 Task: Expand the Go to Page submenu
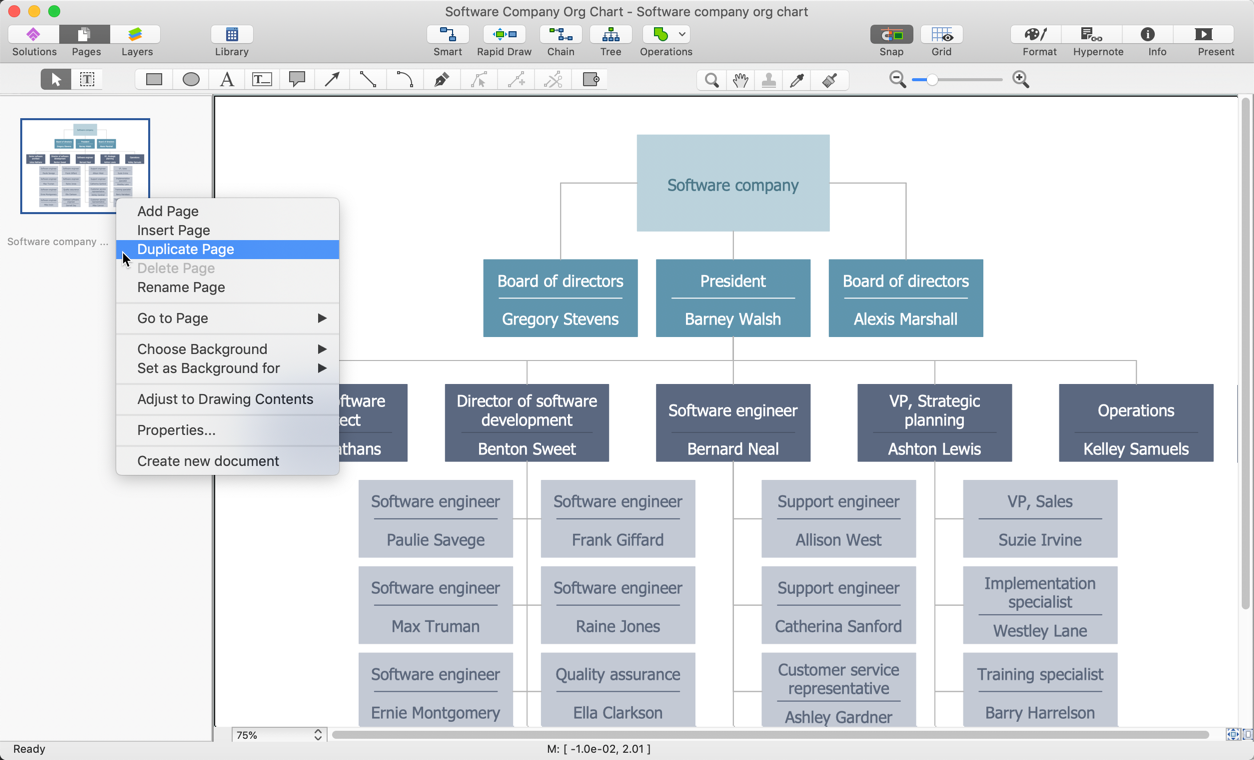coord(228,318)
